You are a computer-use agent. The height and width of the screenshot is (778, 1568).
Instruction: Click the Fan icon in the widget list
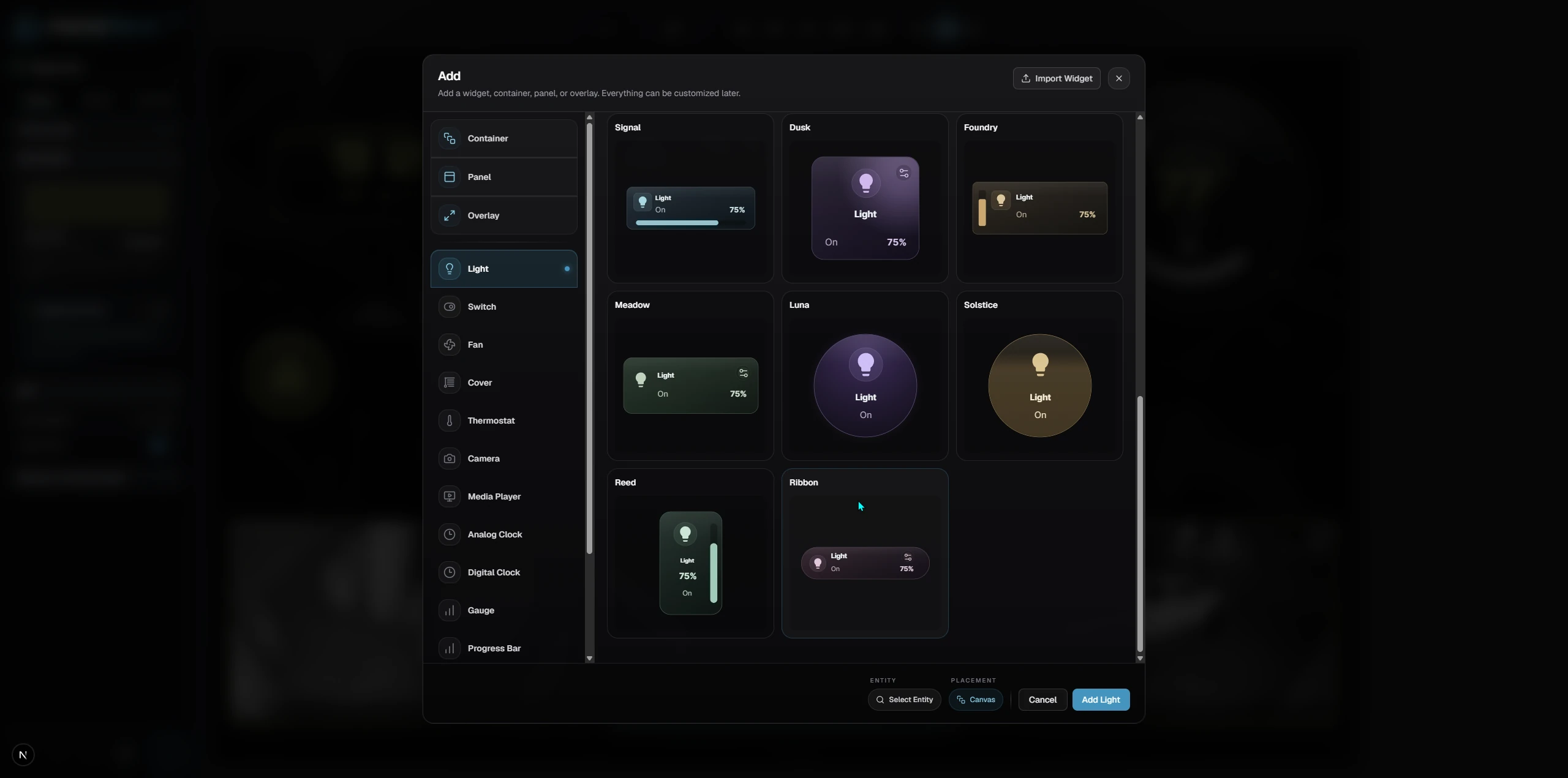[450, 345]
